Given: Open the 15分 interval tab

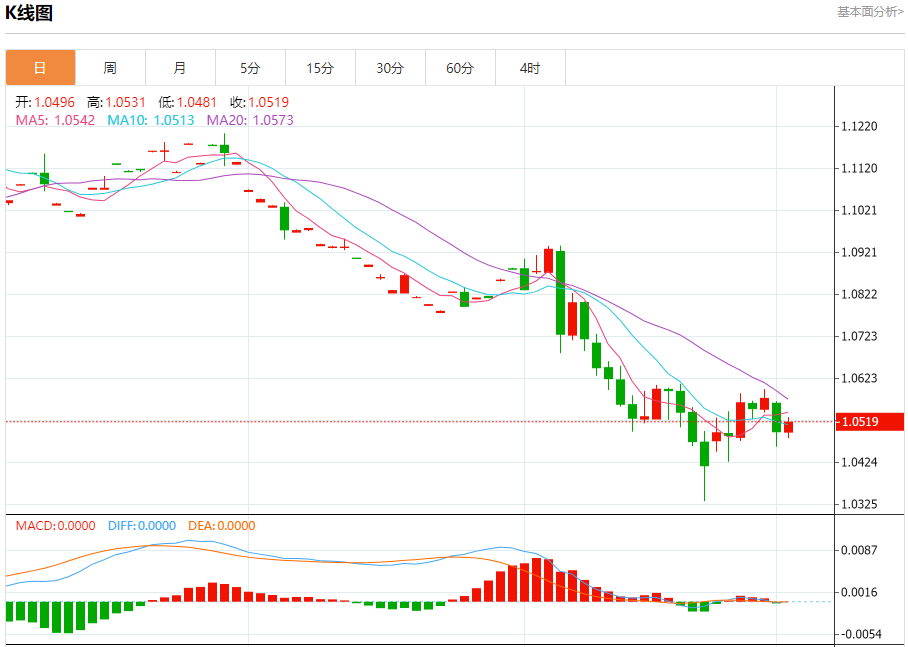Looking at the screenshot, I should pyautogui.click(x=320, y=68).
